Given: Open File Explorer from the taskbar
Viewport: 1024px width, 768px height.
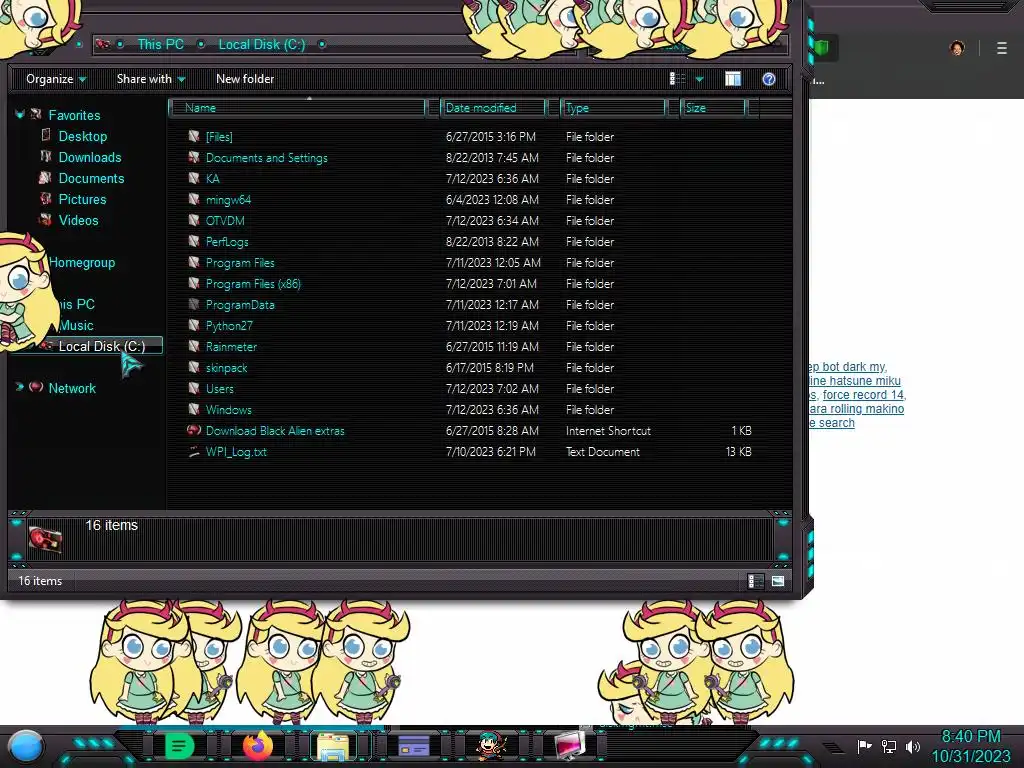Looking at the screenshot, I should (x=333, y=746).
